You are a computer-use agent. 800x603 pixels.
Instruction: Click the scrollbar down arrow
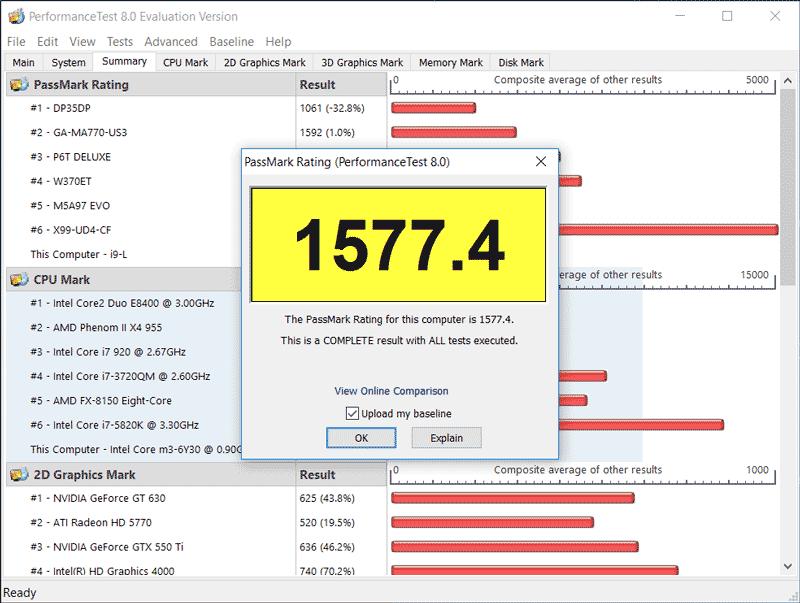tap(788, 566)
